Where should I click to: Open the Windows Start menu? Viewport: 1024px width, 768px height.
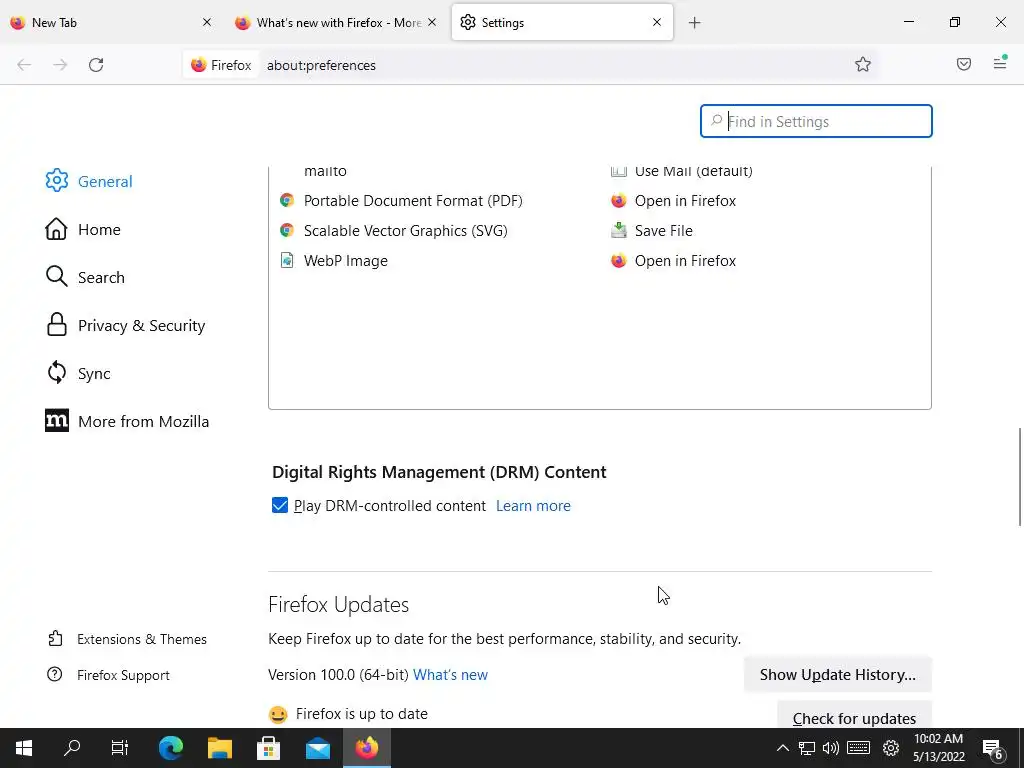click(x=24, y=748)
